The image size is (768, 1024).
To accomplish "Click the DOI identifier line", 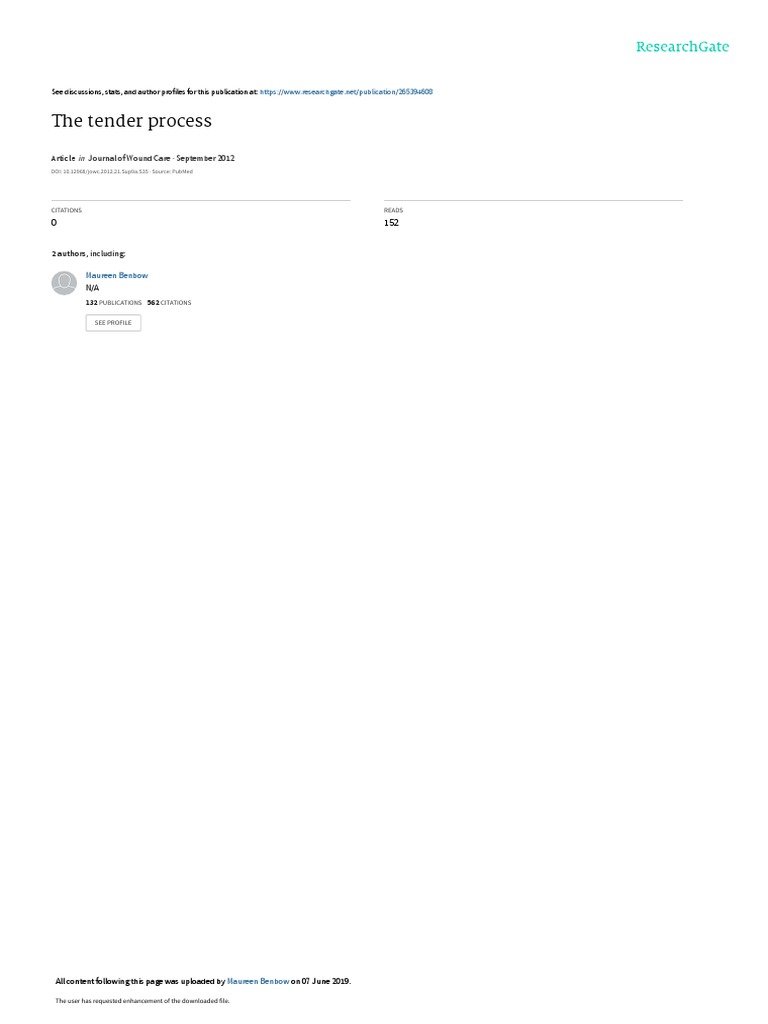I will [x=100, y=172].
